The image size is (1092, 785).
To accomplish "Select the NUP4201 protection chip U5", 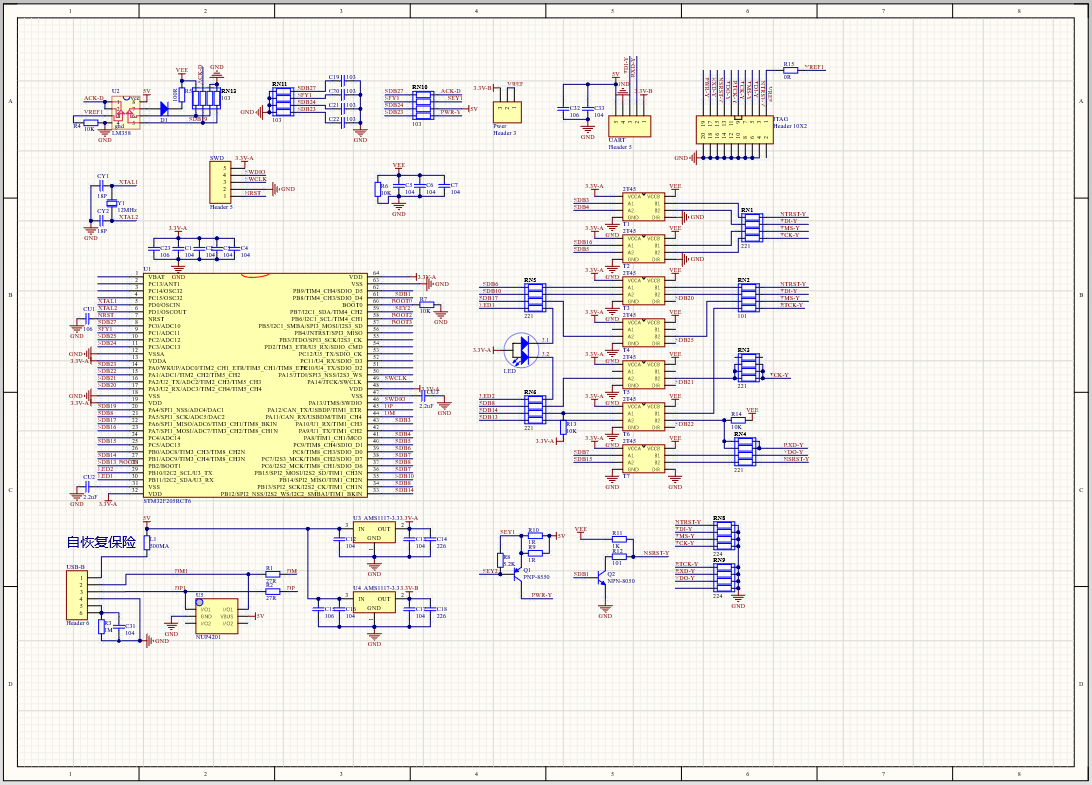I will pos(215,616).
